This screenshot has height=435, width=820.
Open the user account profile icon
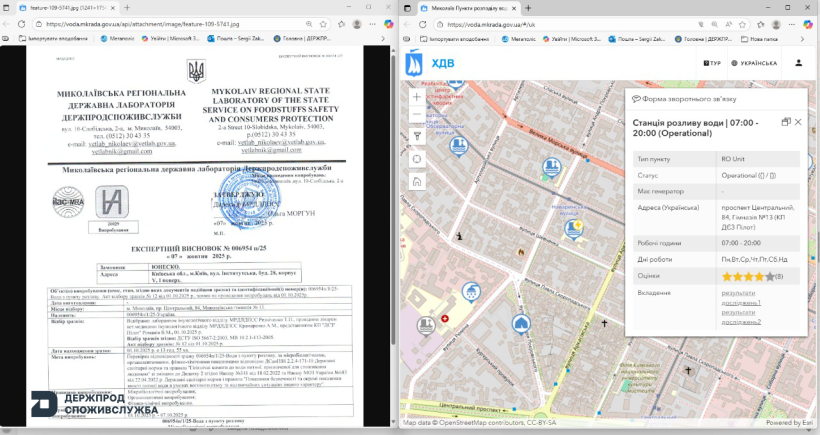pos(798,63)
